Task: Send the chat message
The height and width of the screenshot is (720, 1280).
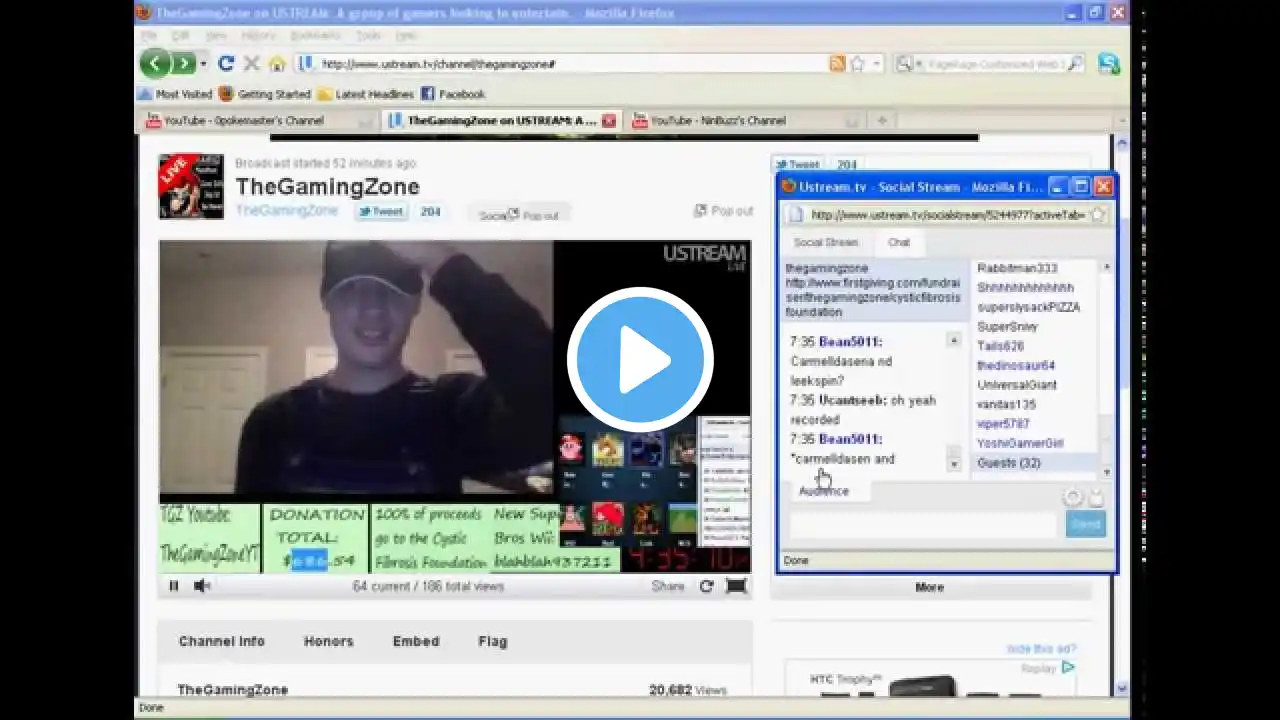Action: pyautogui.click(x=1085, y=524)
